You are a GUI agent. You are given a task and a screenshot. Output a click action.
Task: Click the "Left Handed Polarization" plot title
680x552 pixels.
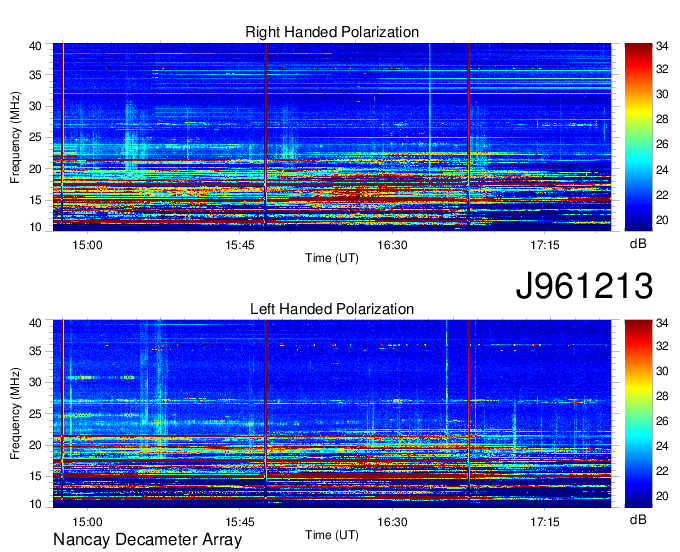[x=332, y=309]
